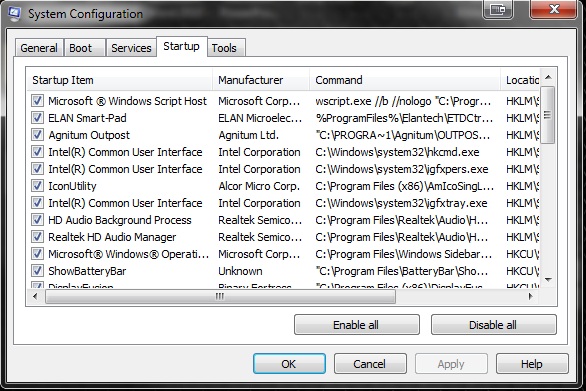
Task: Confirm with the OK button
Action: tap(289, 364)
